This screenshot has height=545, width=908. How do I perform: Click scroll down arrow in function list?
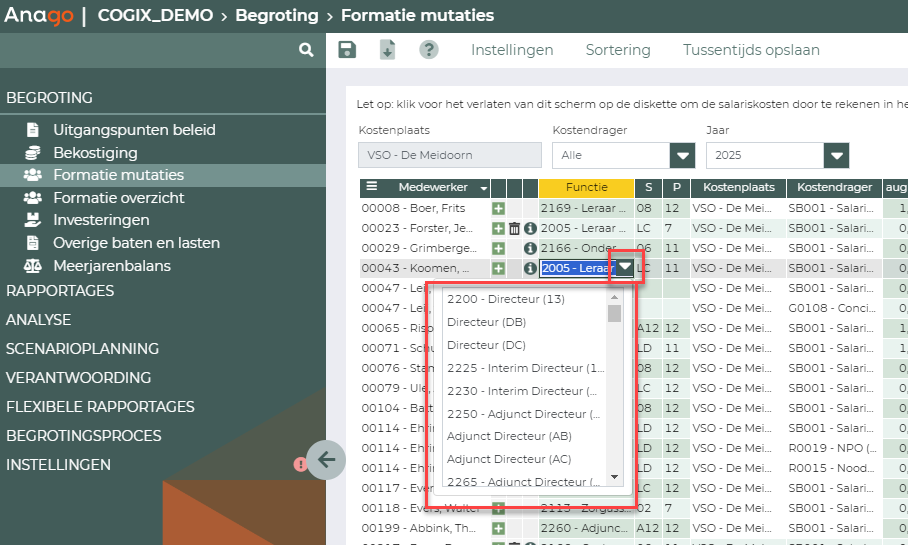614,477
